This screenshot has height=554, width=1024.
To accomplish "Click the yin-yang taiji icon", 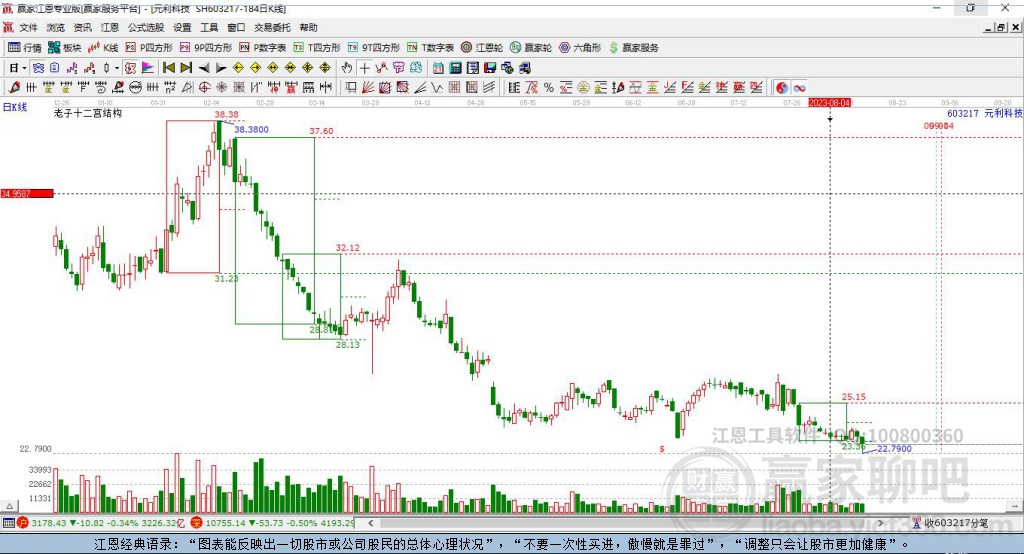I will pos(782,88).
